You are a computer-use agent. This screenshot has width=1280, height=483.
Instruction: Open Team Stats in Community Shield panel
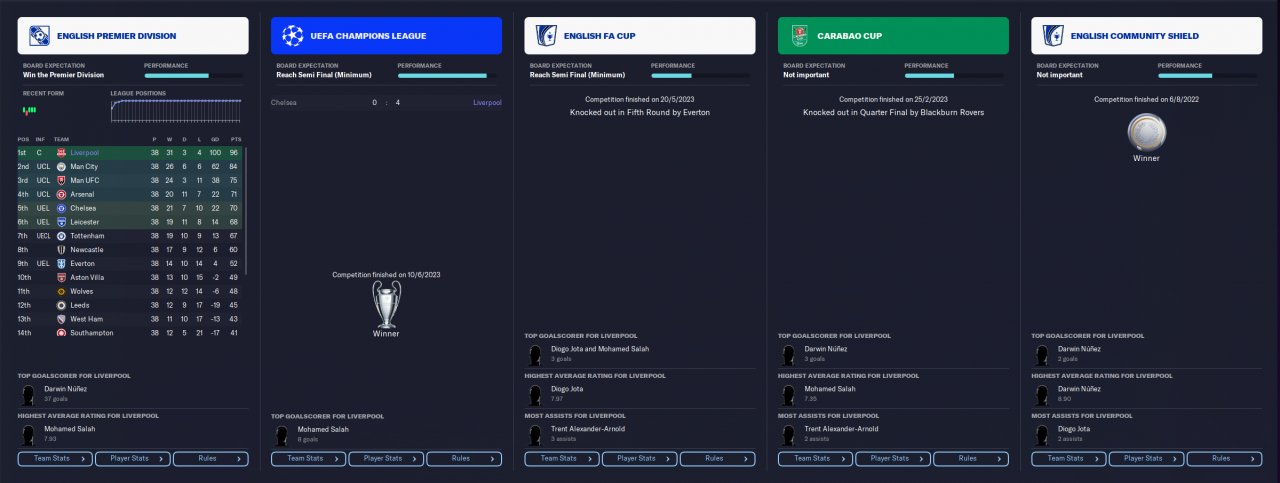(x=1069, y=459)
